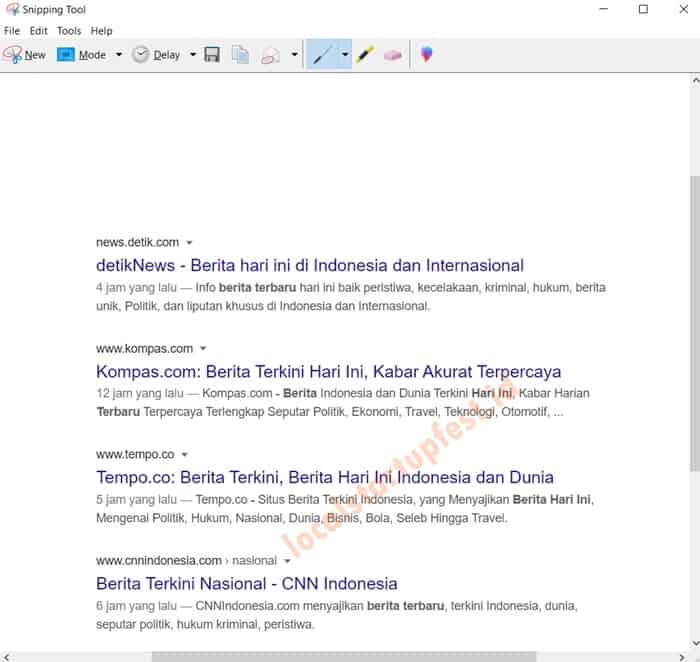The height and width of the screenshot is (662, 700).
Task: Start a new snip with New button
Action: [x=24, y=54]
